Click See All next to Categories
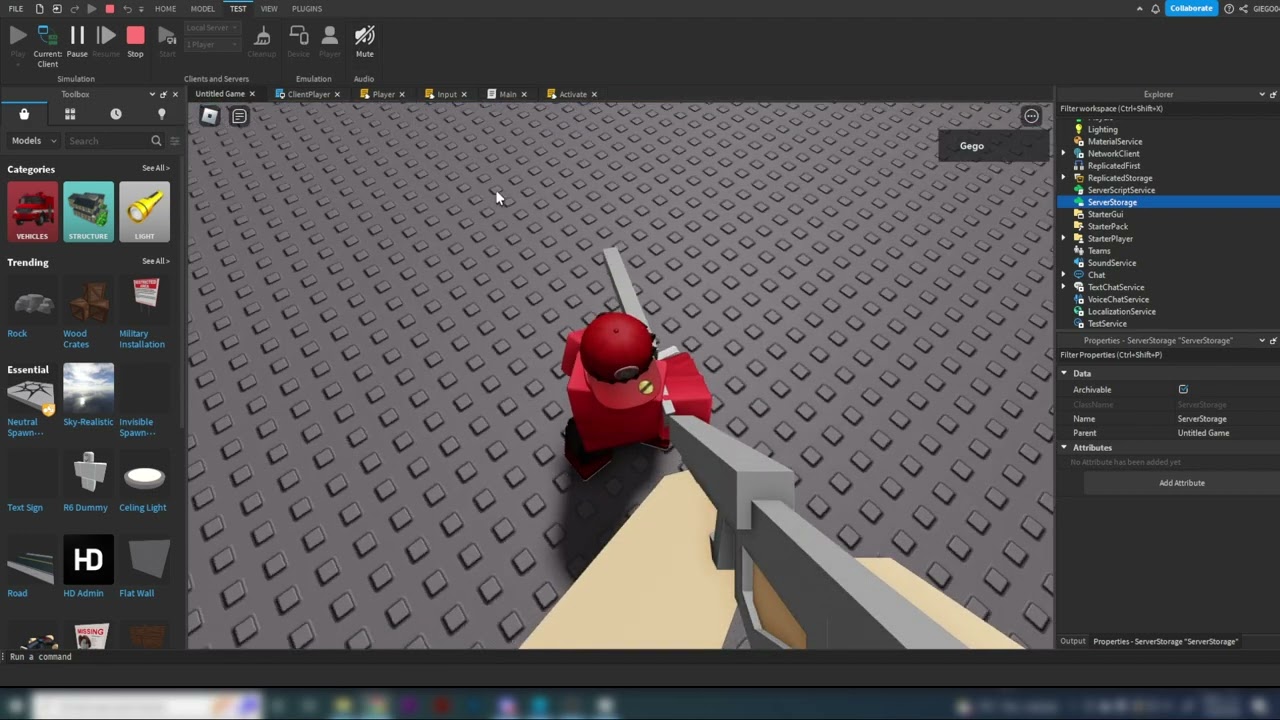Viewport: 1280px width, 720px height. pyautogui.click(x=155, y=168)
